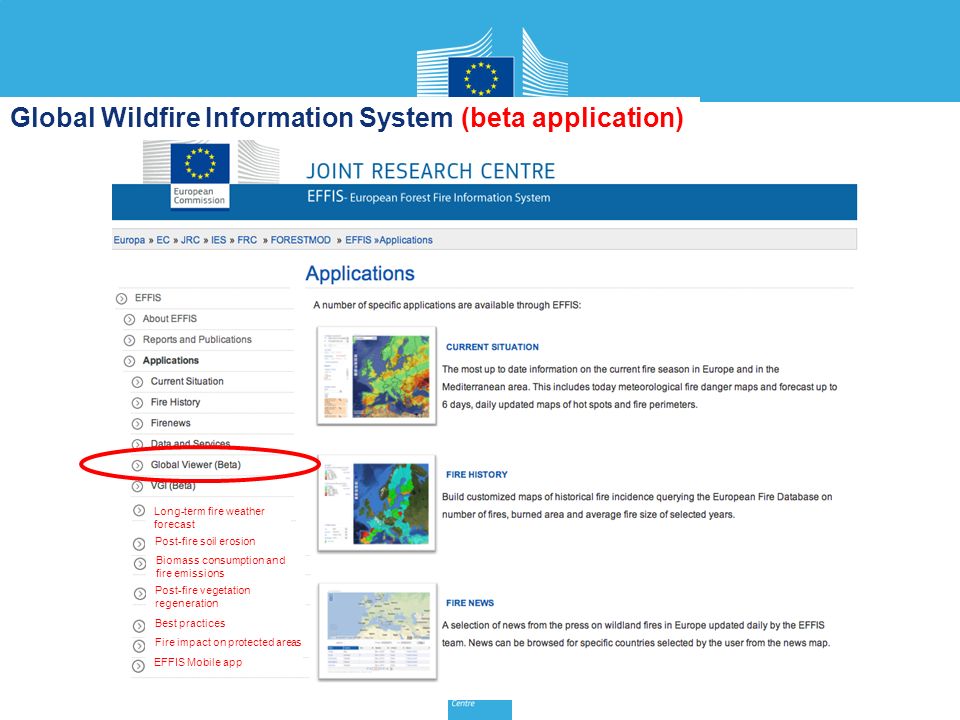960x720 pixels.
Task: Open Firenews sidebar entry
Action: 170,422
